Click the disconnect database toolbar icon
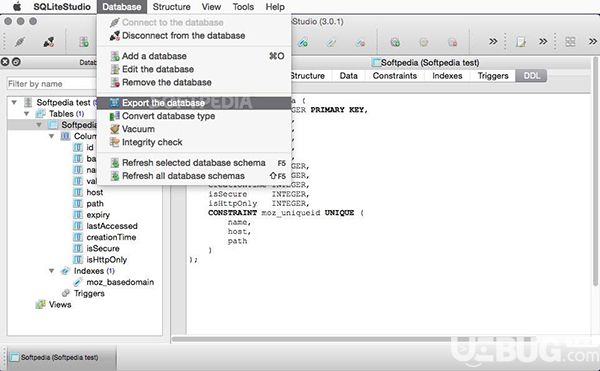 coord(49,42)
